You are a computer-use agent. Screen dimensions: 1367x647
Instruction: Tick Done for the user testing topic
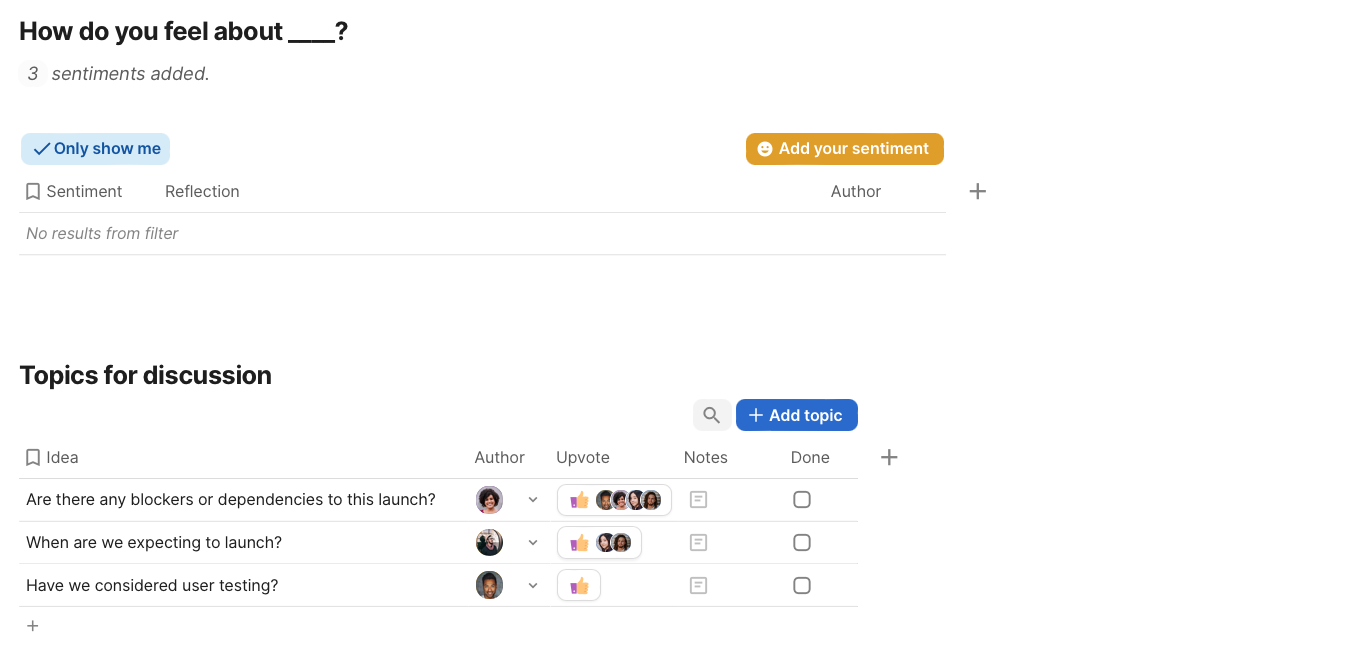pyautogui.click(x=802, y=585)
